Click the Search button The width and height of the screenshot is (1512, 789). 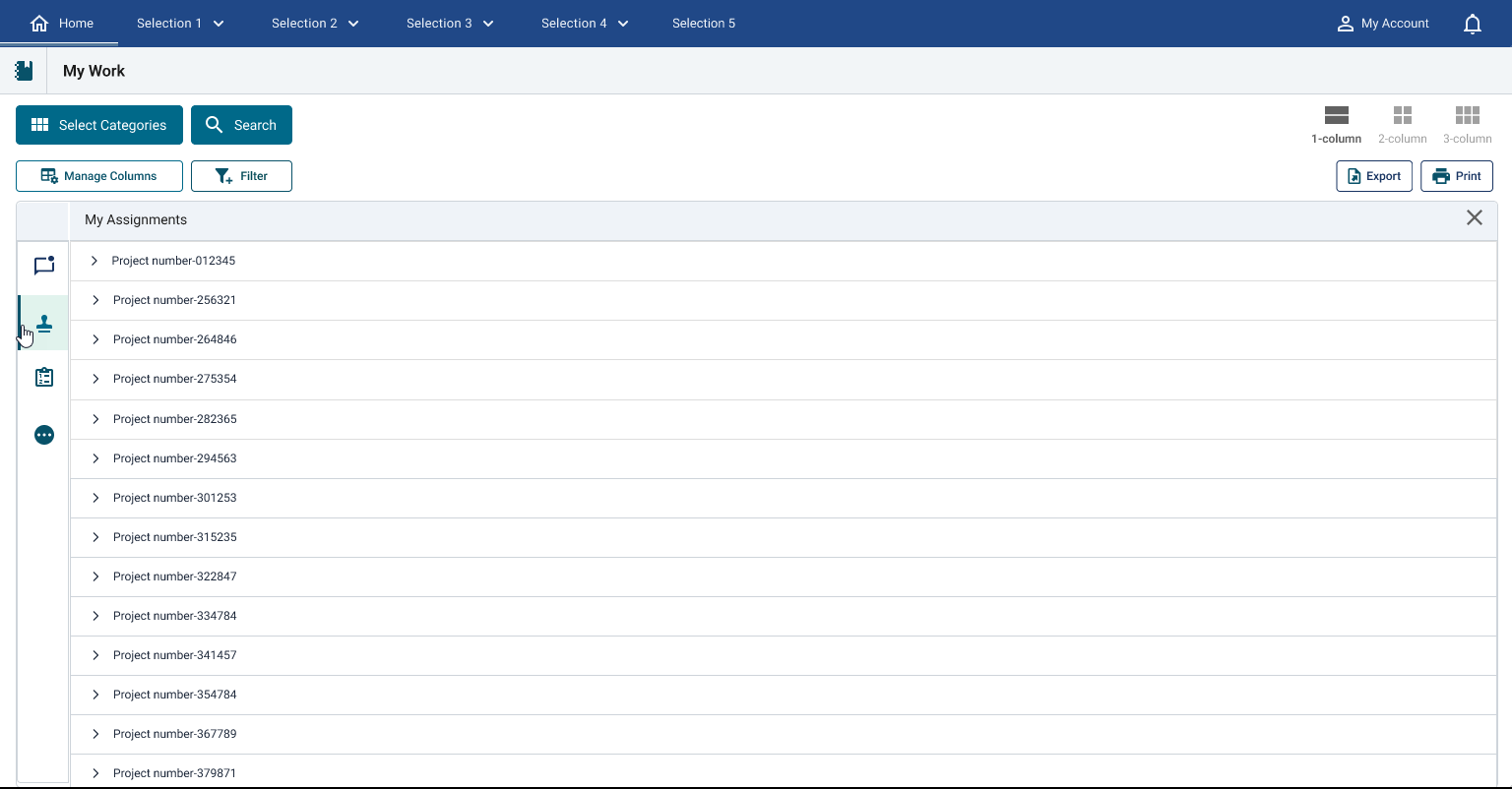point(241,125)
